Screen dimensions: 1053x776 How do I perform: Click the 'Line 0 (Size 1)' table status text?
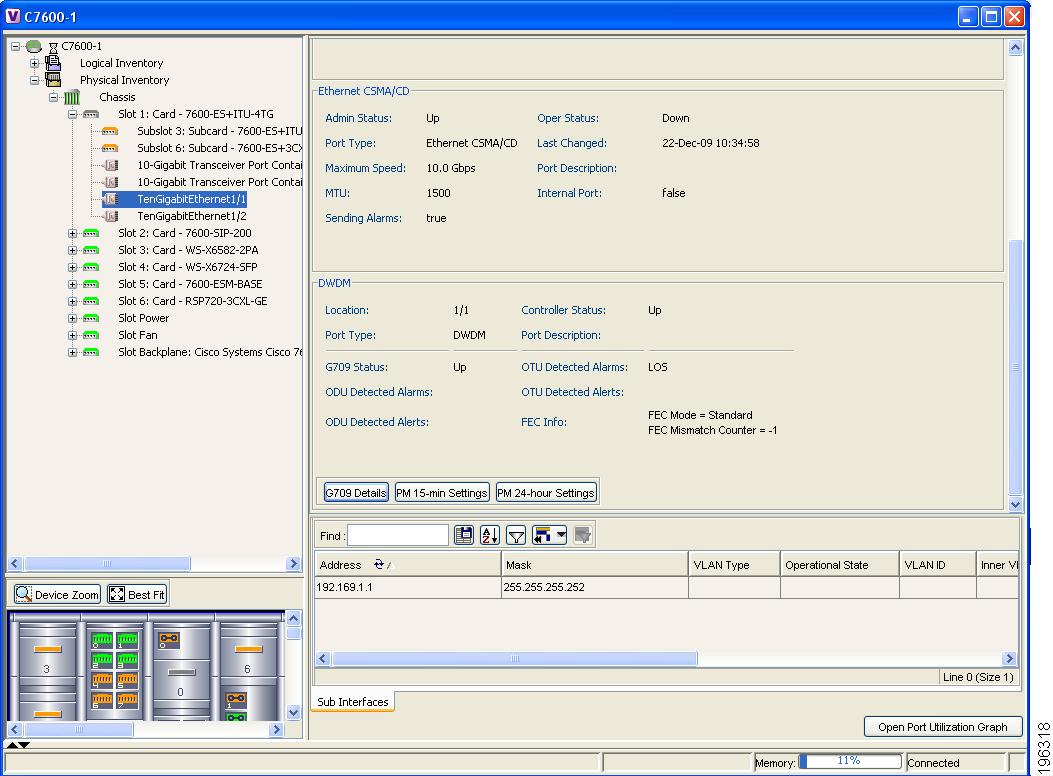point(978,677)
